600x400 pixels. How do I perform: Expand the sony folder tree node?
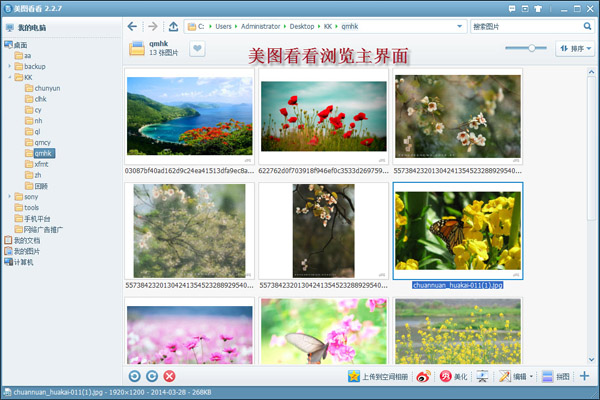pyautogui.click(x=10, y=196)
